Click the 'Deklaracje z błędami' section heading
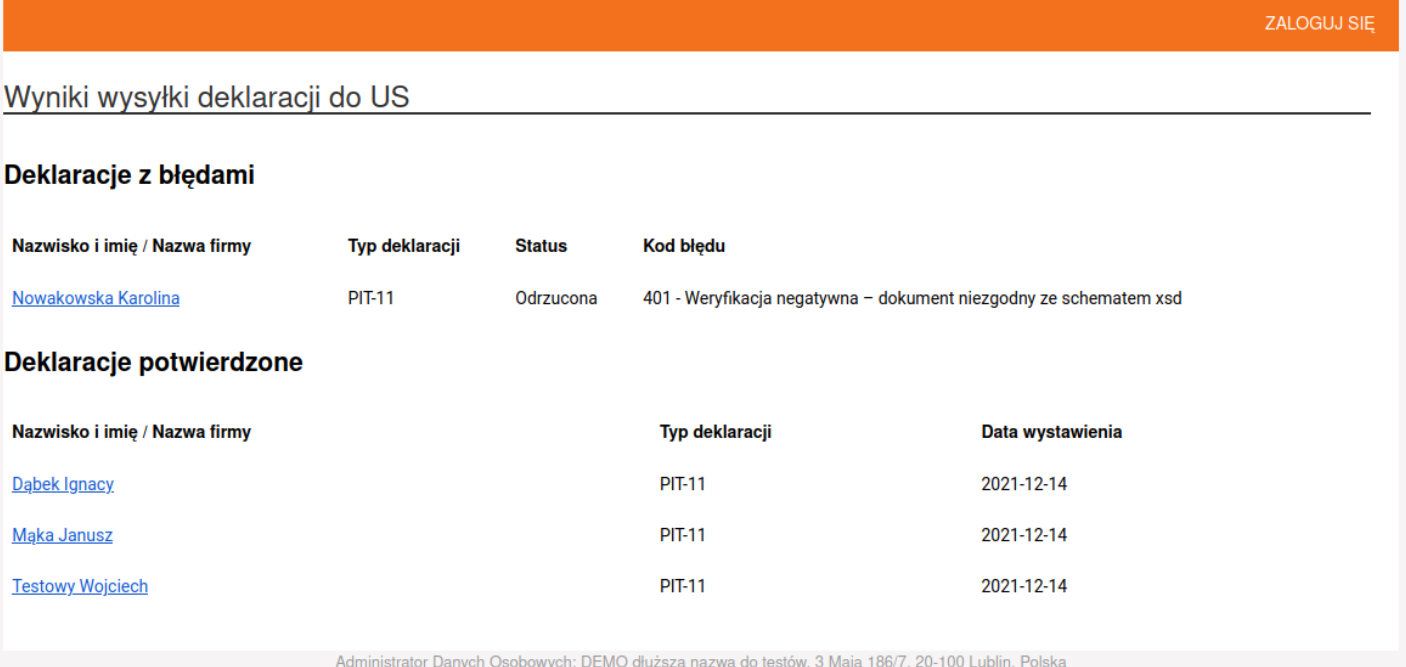This screenshot has height=667, width=1406. [129, 176]
